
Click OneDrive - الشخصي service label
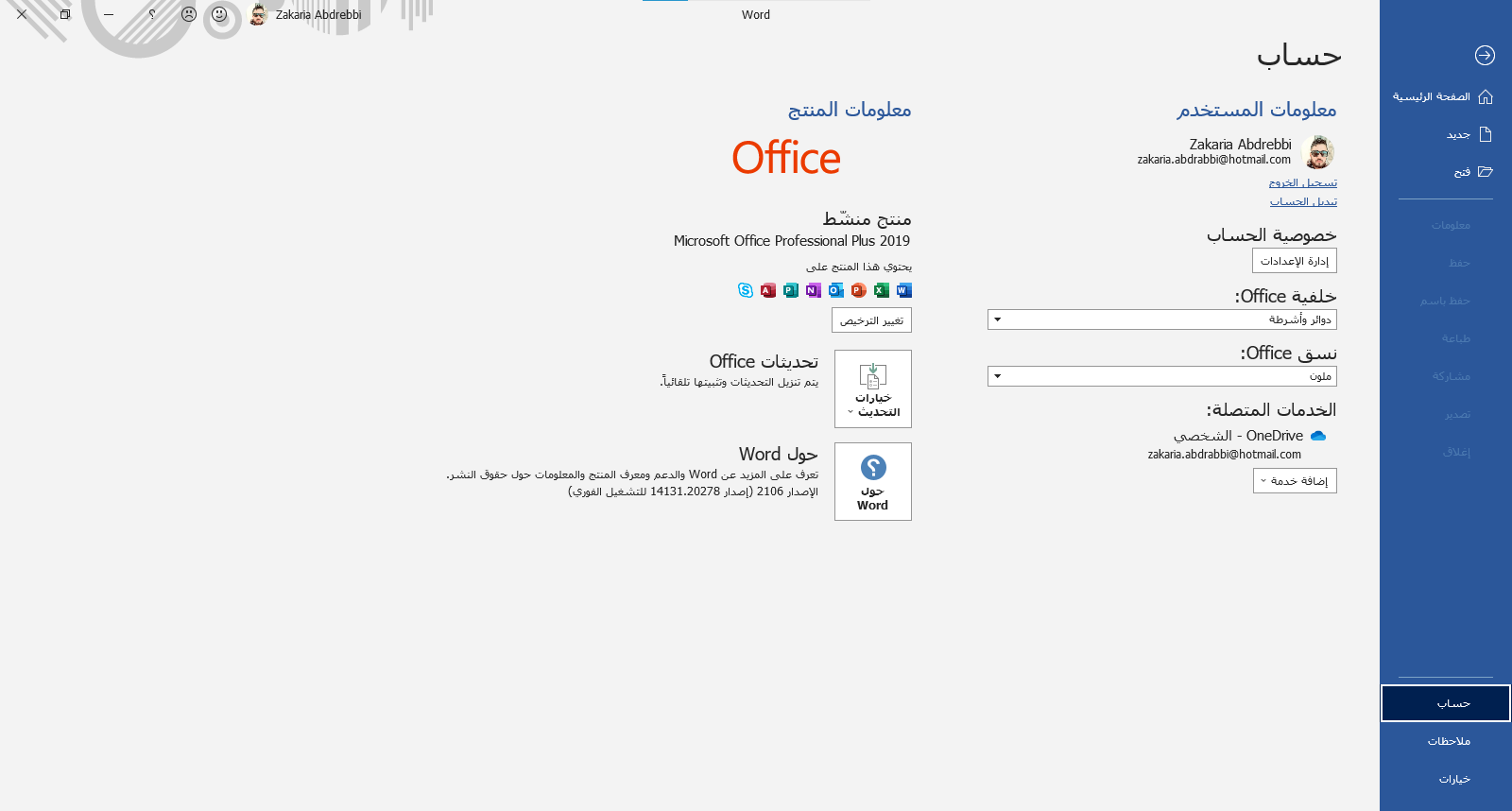click(1238, 436)
